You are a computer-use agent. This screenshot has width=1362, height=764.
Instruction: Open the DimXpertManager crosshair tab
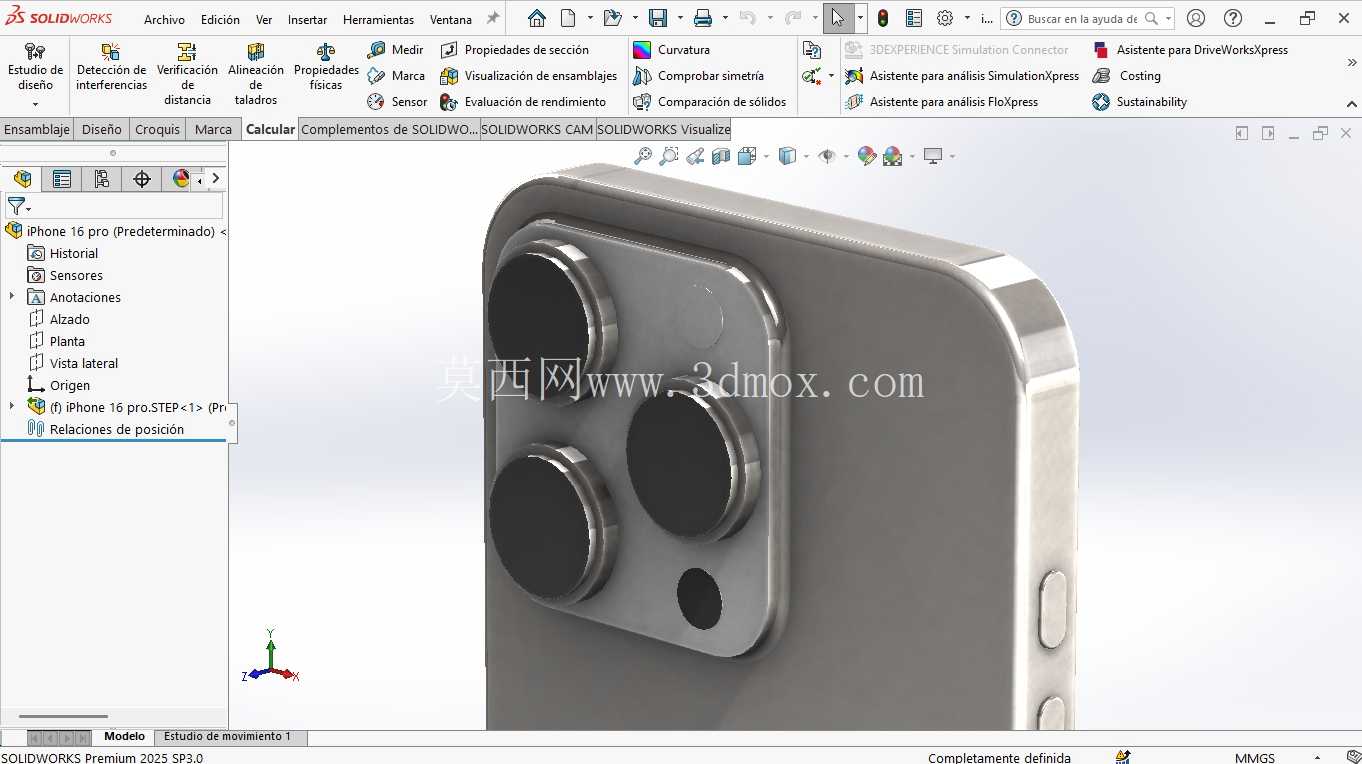pos(142,179)
